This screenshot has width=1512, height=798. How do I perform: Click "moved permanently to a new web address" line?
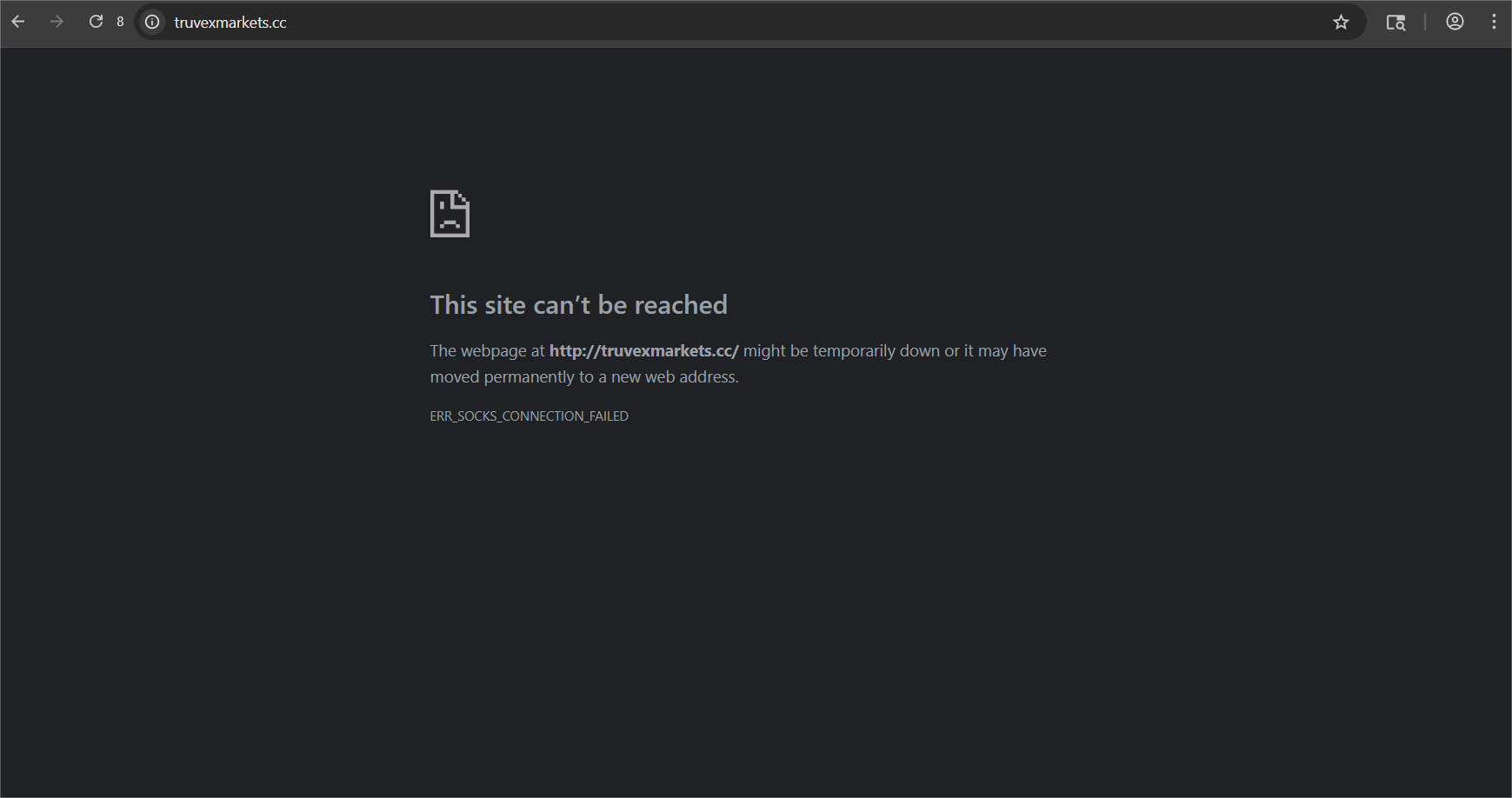[x=584, y=377]
